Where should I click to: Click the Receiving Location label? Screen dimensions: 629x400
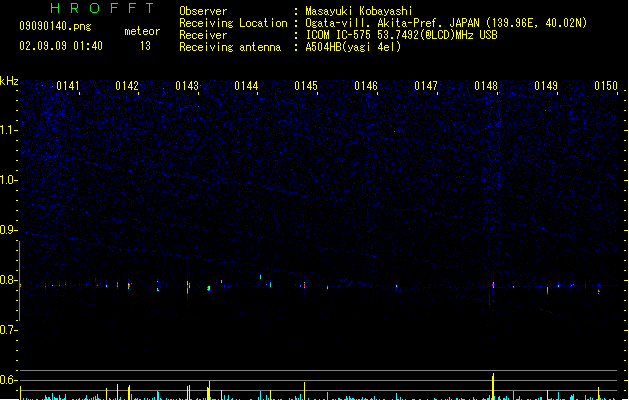233,23
